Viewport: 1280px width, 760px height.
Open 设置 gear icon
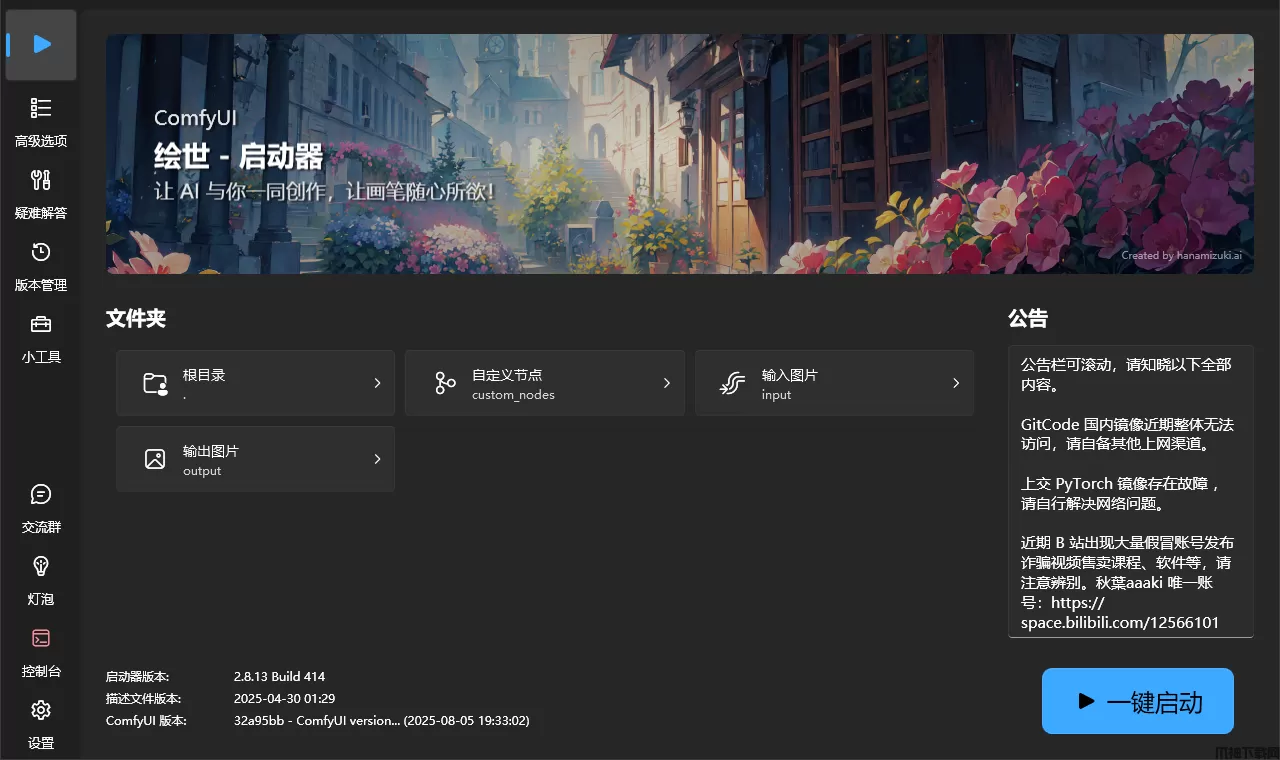click(x=41, y=710)
